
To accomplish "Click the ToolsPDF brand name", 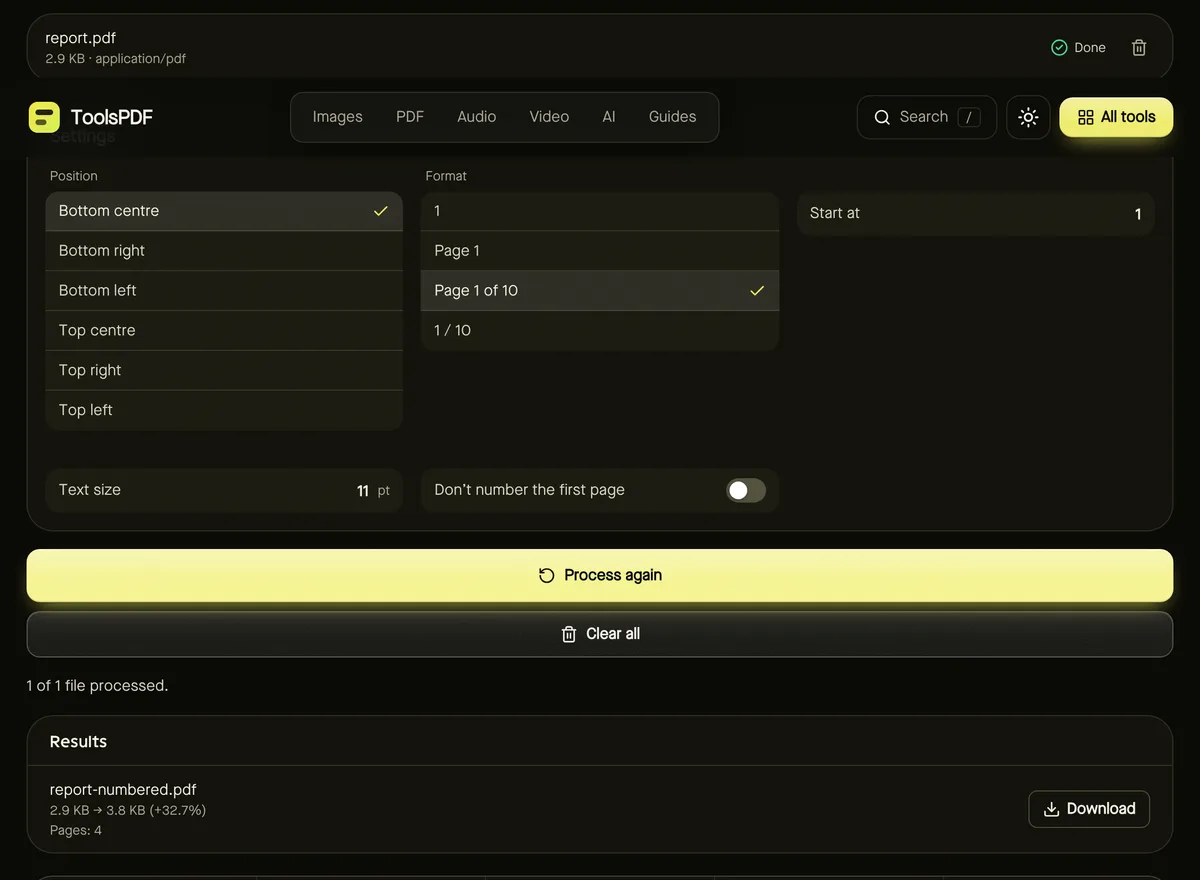I will point(112,117).
